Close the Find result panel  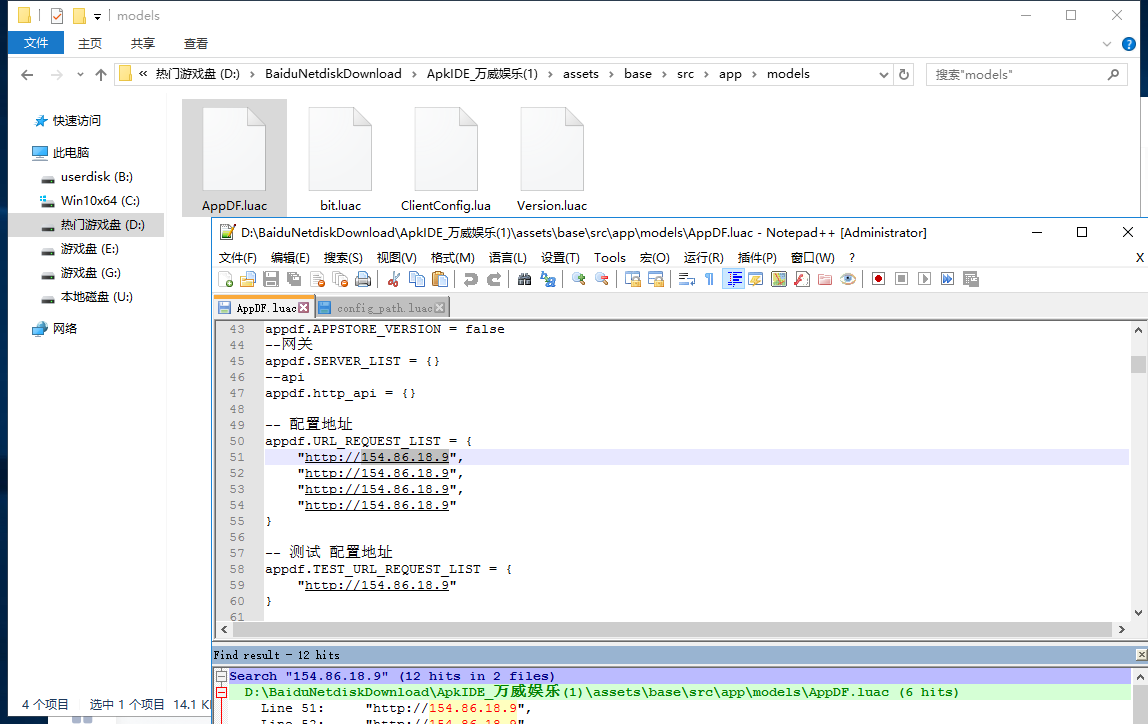click(x=1141, y=654)
